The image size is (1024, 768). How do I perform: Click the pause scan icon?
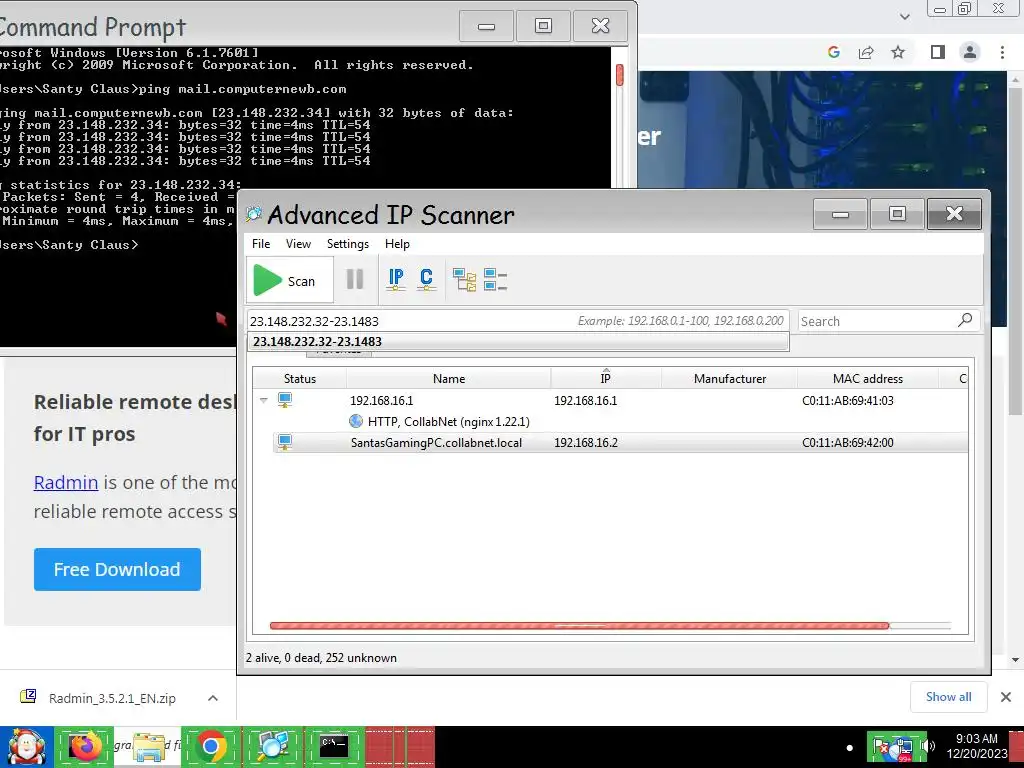[355, 280]
